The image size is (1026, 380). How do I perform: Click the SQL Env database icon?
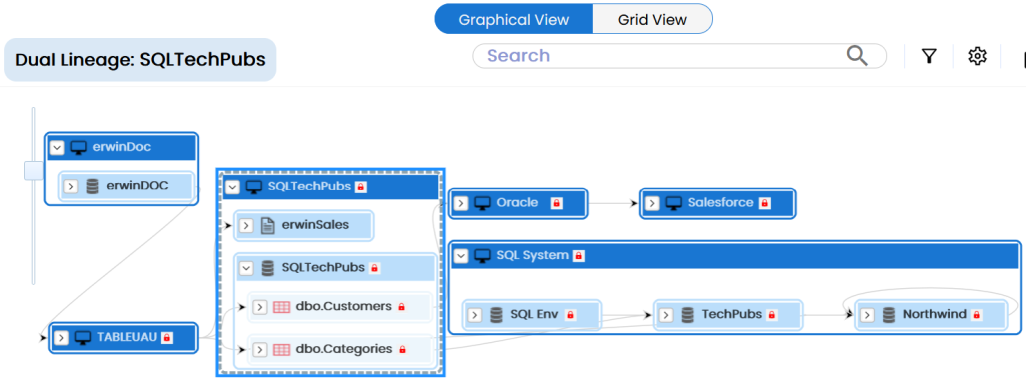[x=497, y=315]
